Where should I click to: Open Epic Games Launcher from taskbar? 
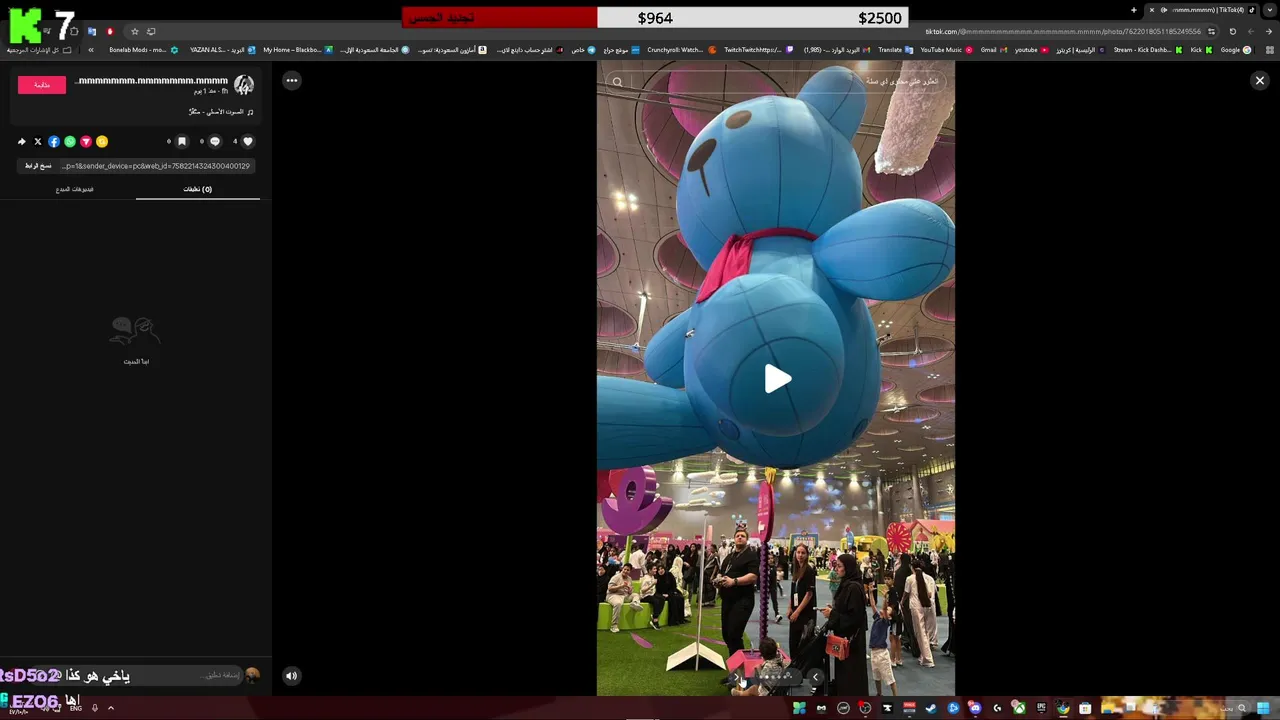tap(1041, 708)
